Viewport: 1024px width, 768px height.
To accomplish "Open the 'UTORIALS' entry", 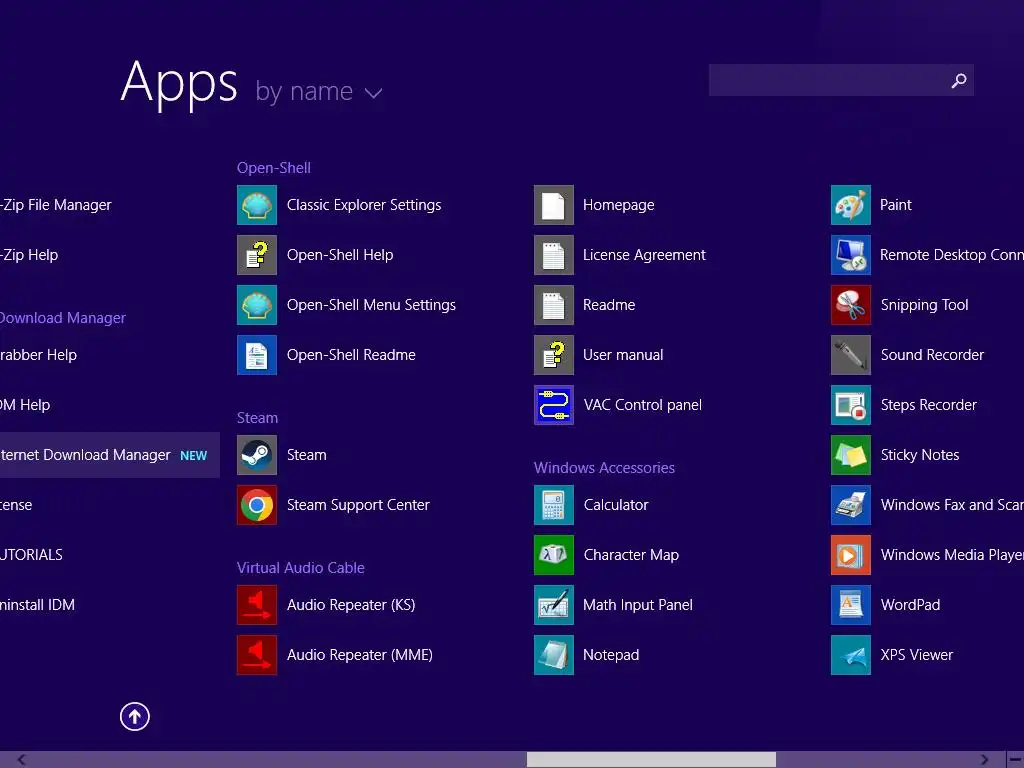I will point(31,555).
